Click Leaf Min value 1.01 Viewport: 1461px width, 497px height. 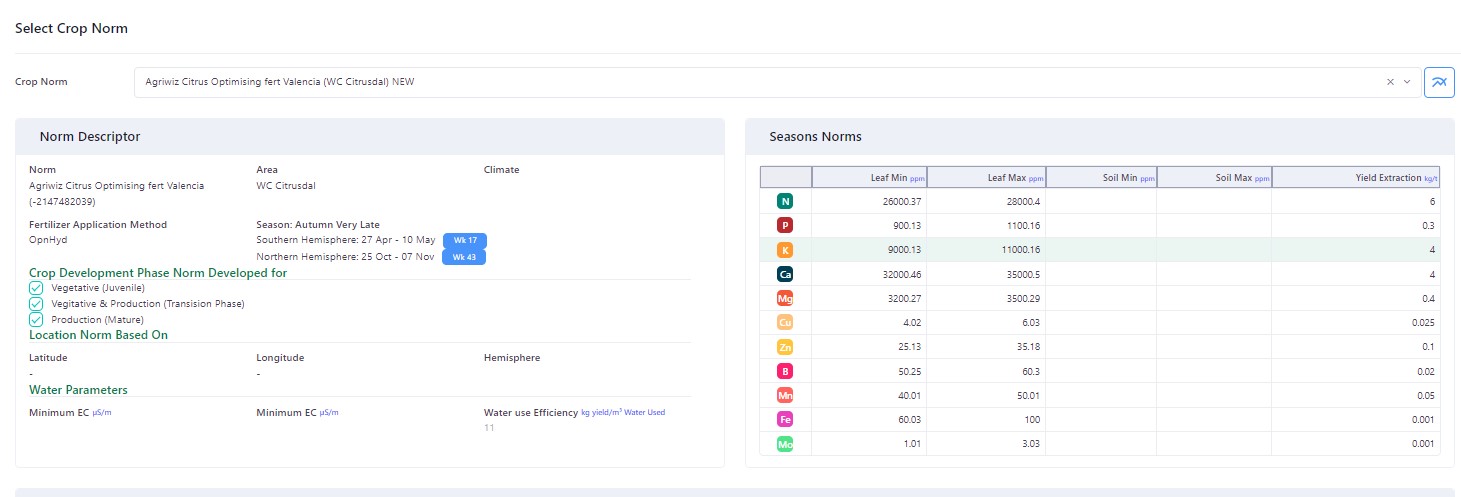(x=911, y=444)
